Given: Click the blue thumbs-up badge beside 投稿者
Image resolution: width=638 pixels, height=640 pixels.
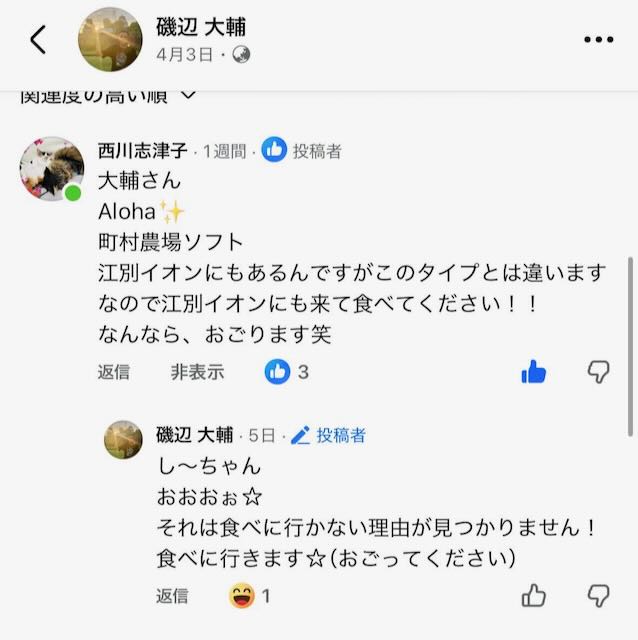Looking at the screenshot, I should coord(273,151).
